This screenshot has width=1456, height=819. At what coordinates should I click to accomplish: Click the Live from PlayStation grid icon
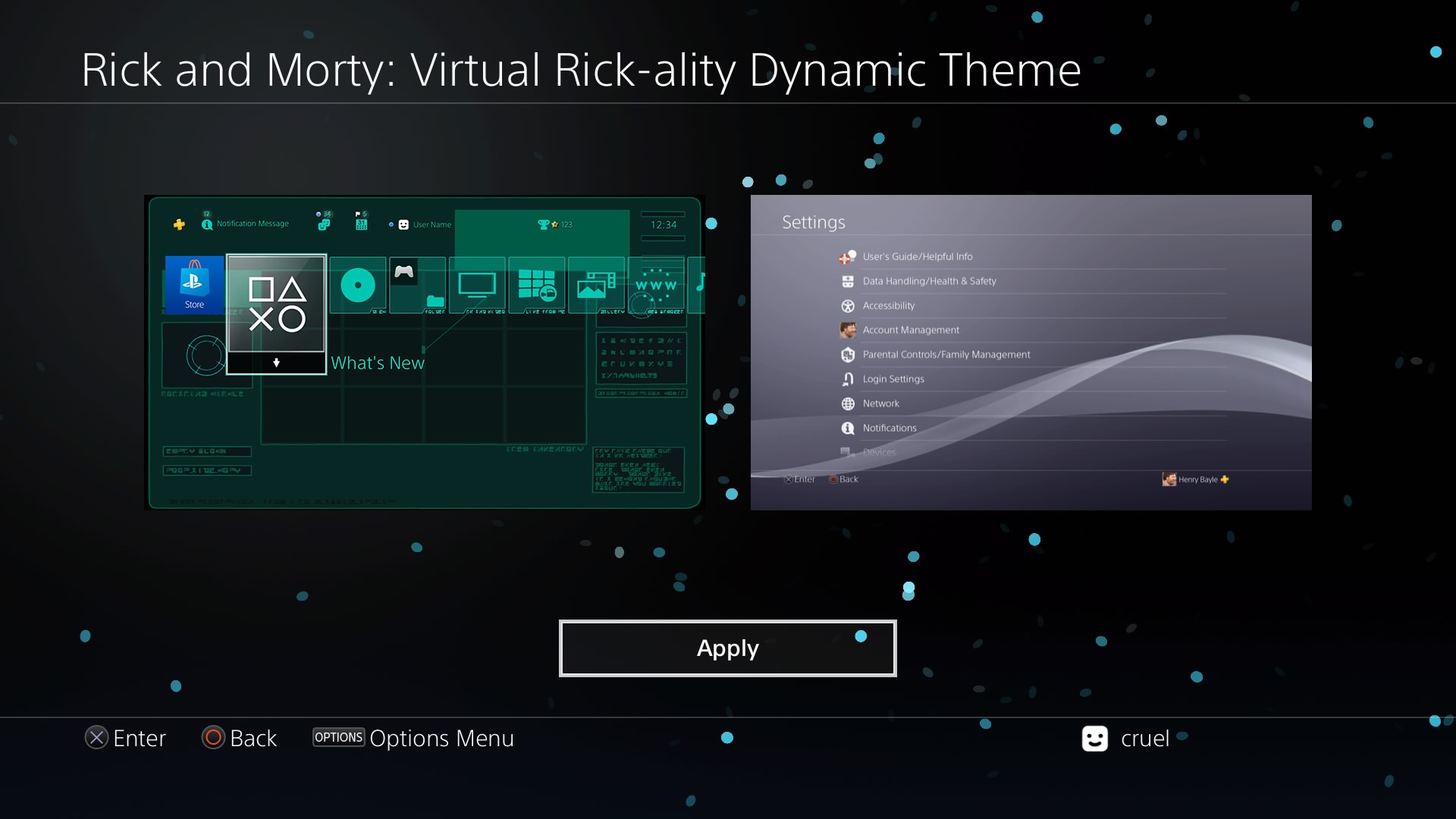tap(537, 285)
